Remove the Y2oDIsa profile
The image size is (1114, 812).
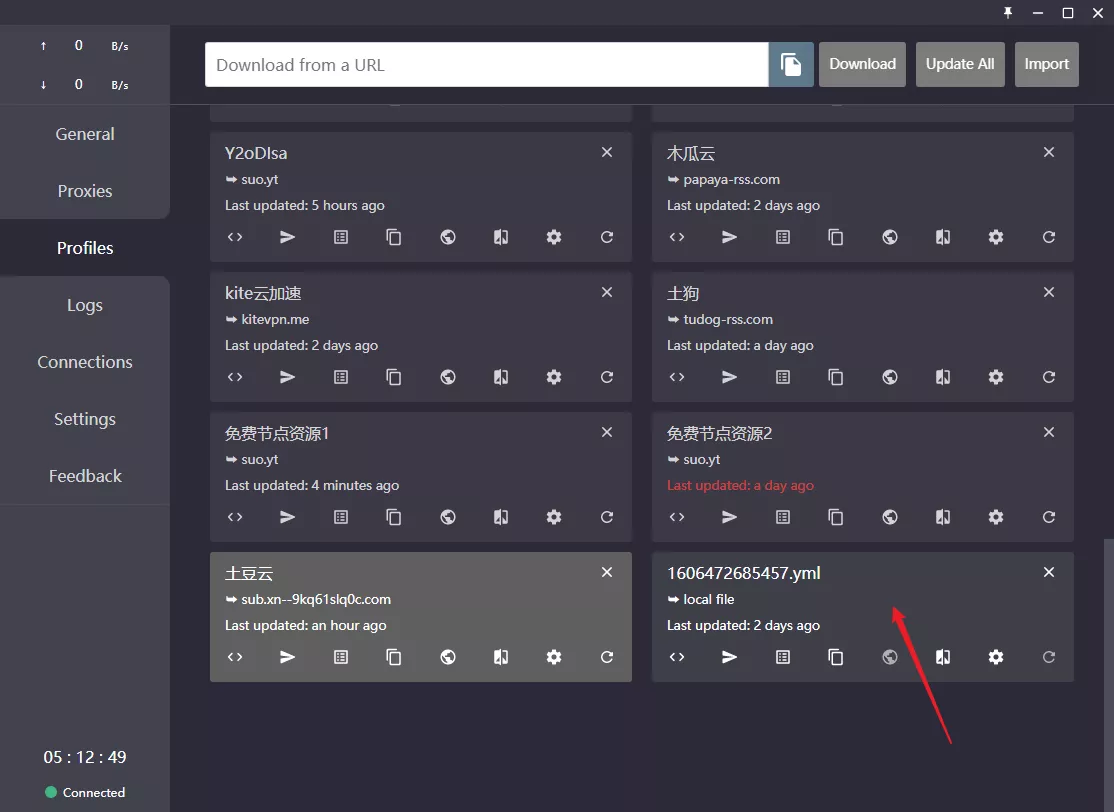click(607, 152)
